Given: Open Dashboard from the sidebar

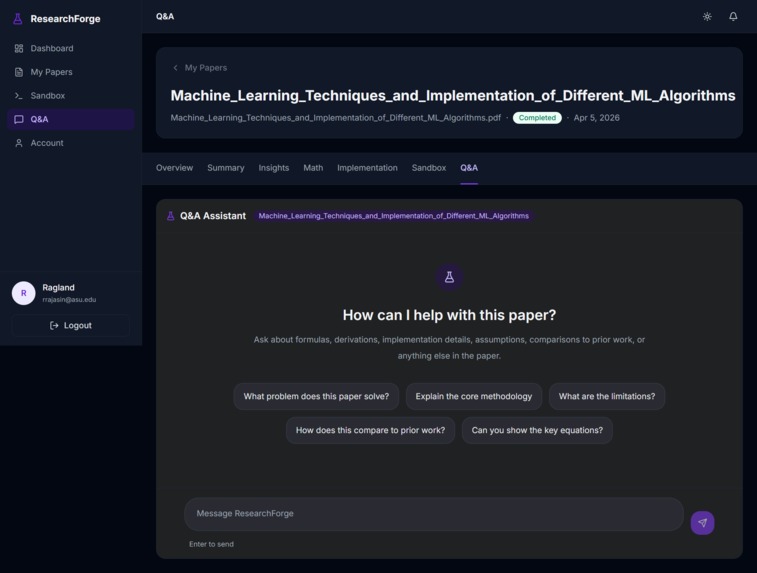Looking at the screenshot, I should pos(70,48).
